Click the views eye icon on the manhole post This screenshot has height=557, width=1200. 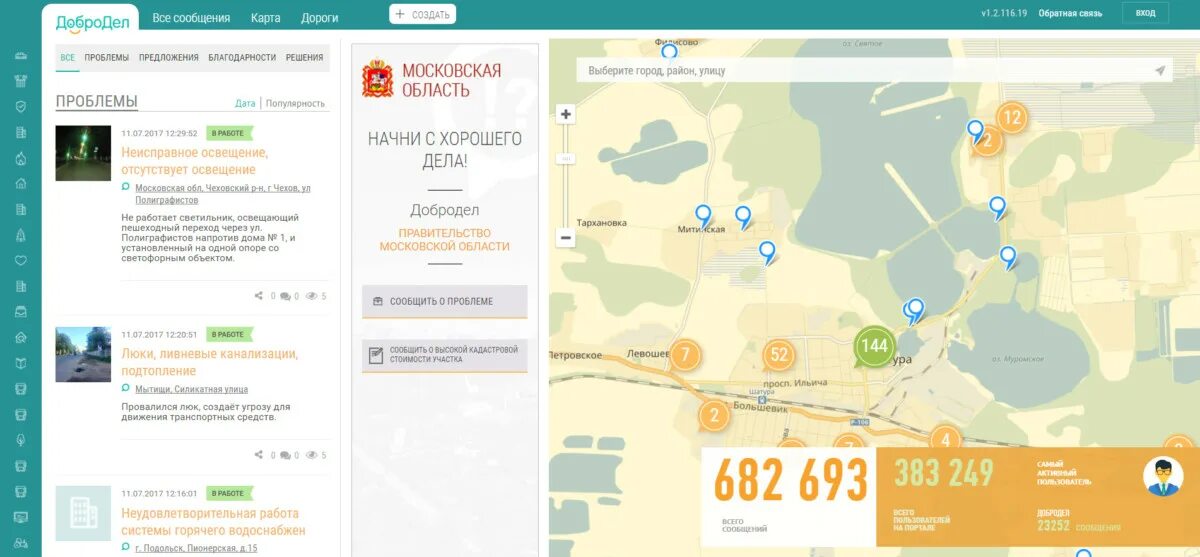point(311,455)
